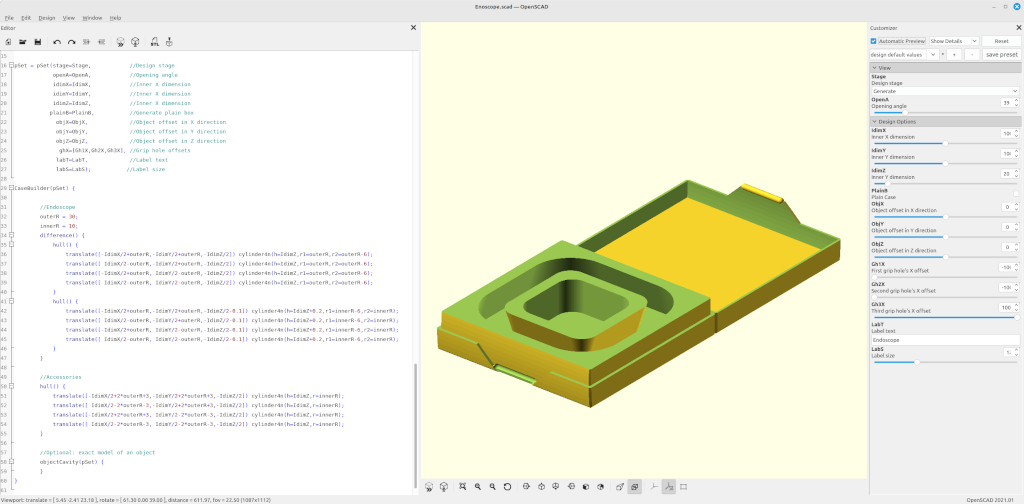Uncheck the Automatic Preview checkbox
Screen dimensions: 1024x504
874,41
